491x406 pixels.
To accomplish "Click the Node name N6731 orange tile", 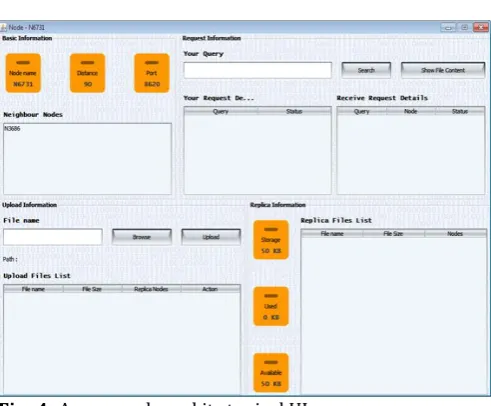I will [x=23, y=73].
